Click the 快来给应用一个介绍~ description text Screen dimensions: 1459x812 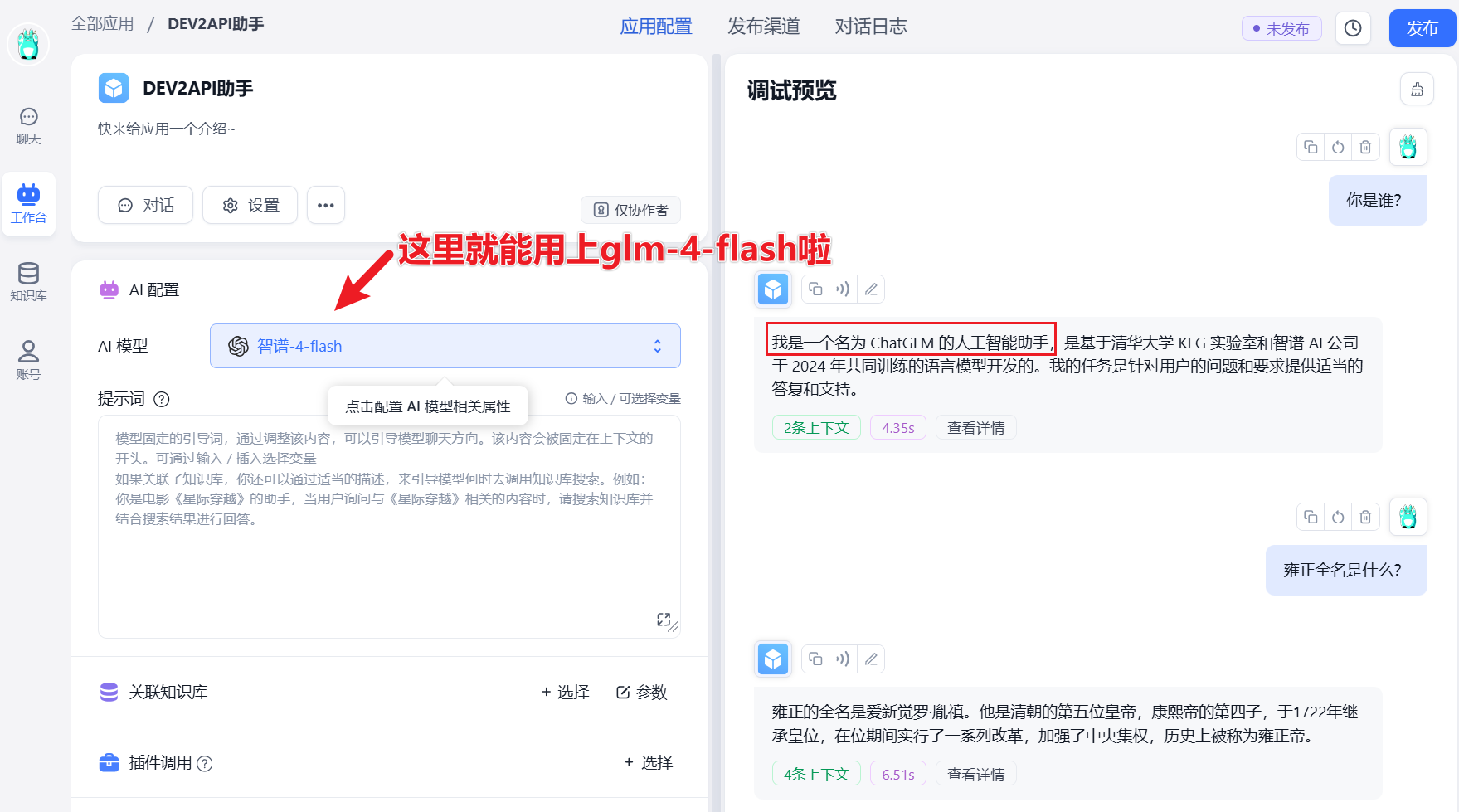tap(167, 129)
